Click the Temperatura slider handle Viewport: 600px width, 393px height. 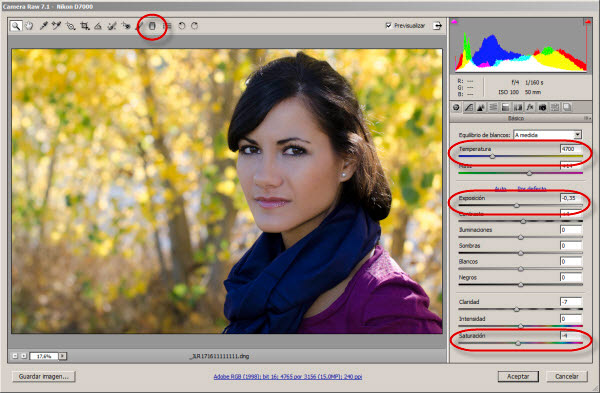click(492, 156)
